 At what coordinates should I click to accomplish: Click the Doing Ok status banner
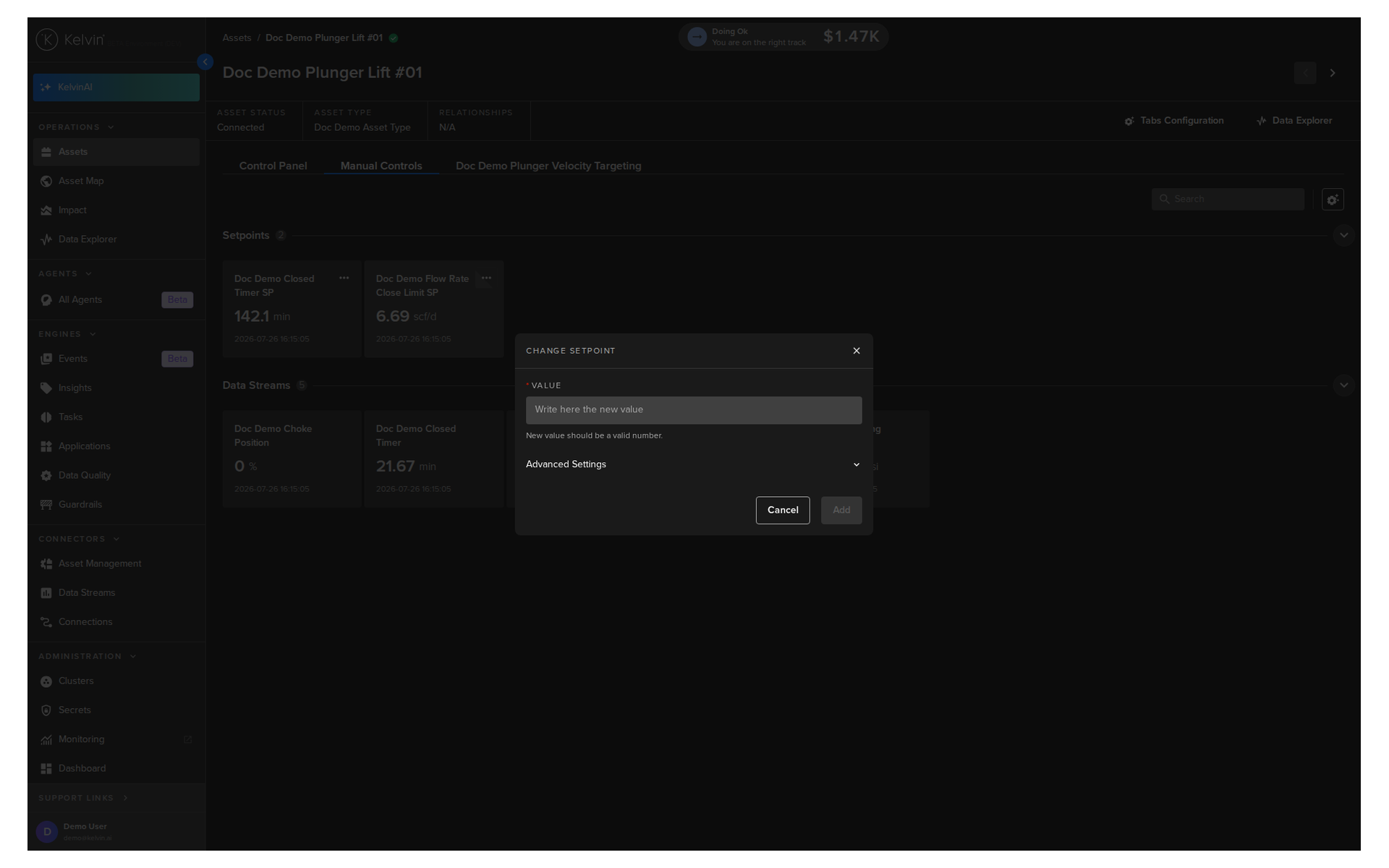coord(783,37)
